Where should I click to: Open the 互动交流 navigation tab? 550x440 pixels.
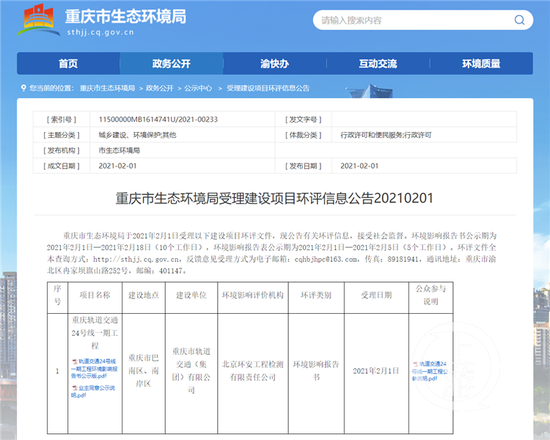click(378, 64)
